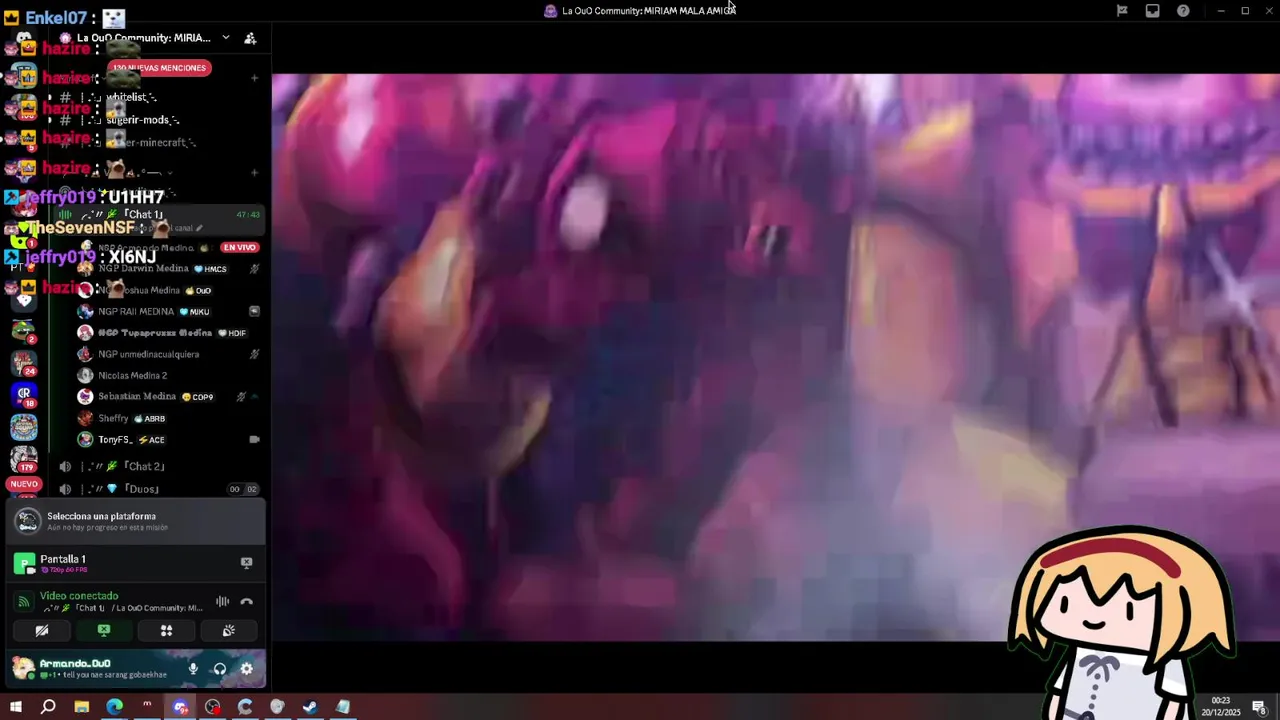Open the sugerir-mods text channel
This screenshot has width=1280, height=720.
tap(160, 120)
